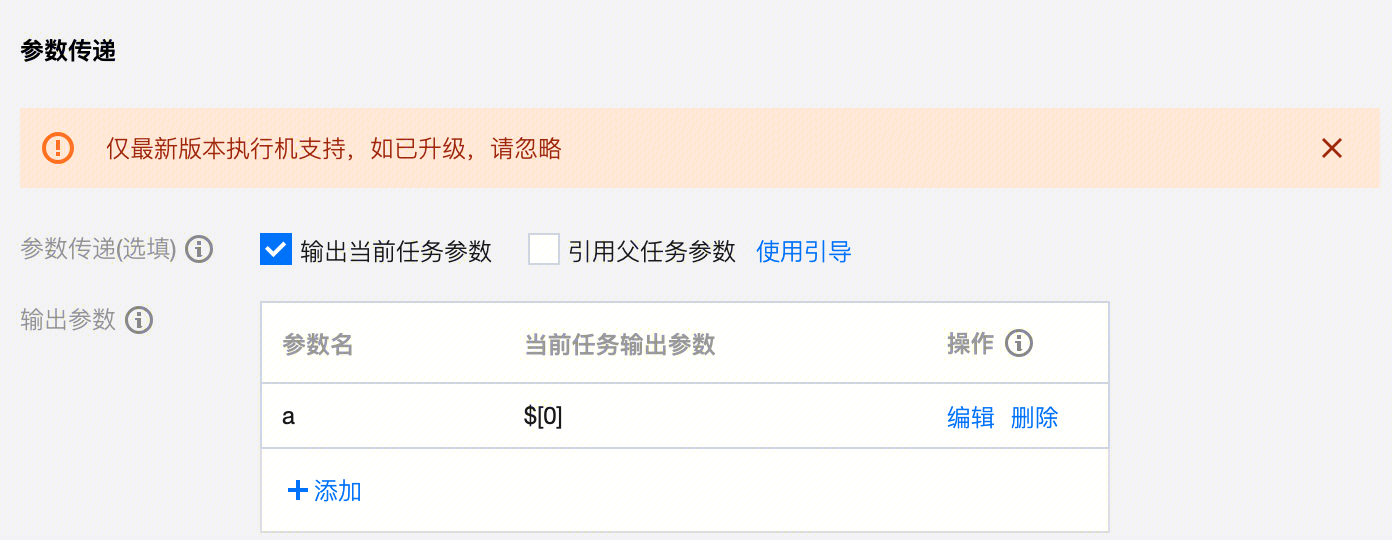The width and height of the screenshot is (1392, 540).
Task: Click 编辑 to edit parameter a
Action: [970, 417]
